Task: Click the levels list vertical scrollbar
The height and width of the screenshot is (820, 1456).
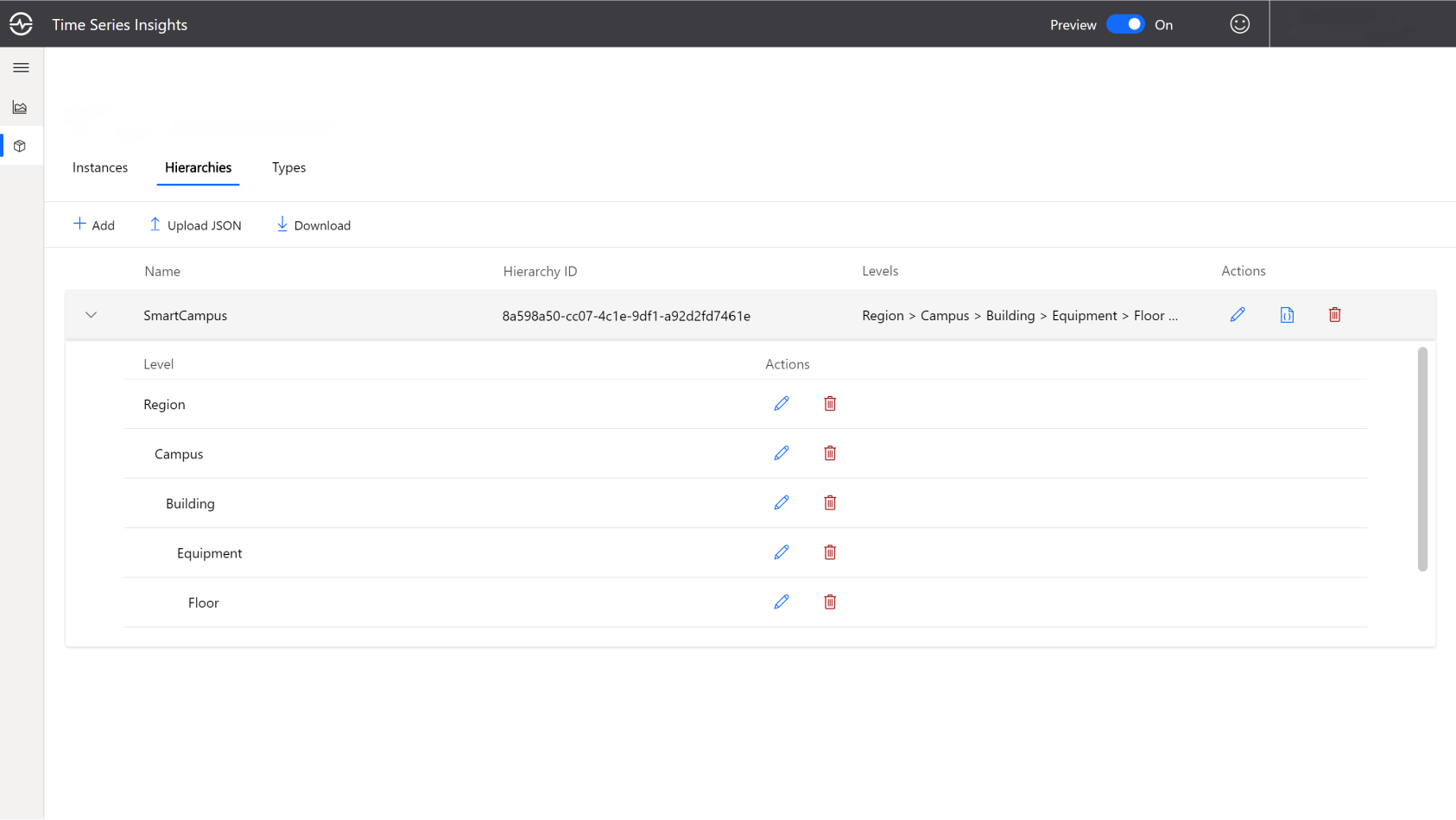Action: point(1422,459)
